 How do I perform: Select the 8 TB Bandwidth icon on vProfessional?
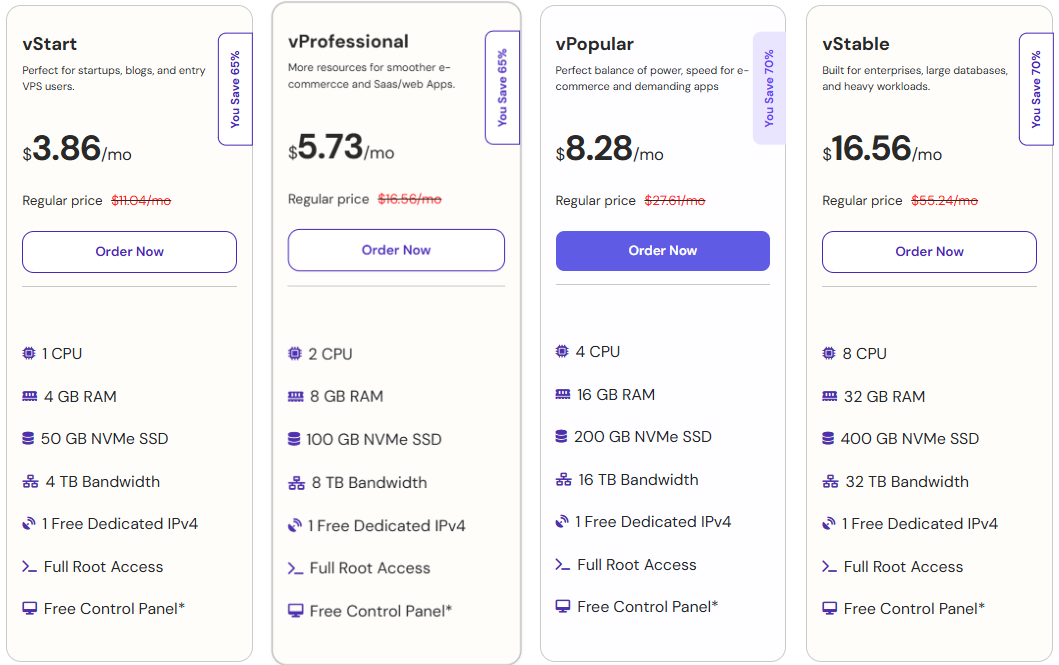[297, 481]
